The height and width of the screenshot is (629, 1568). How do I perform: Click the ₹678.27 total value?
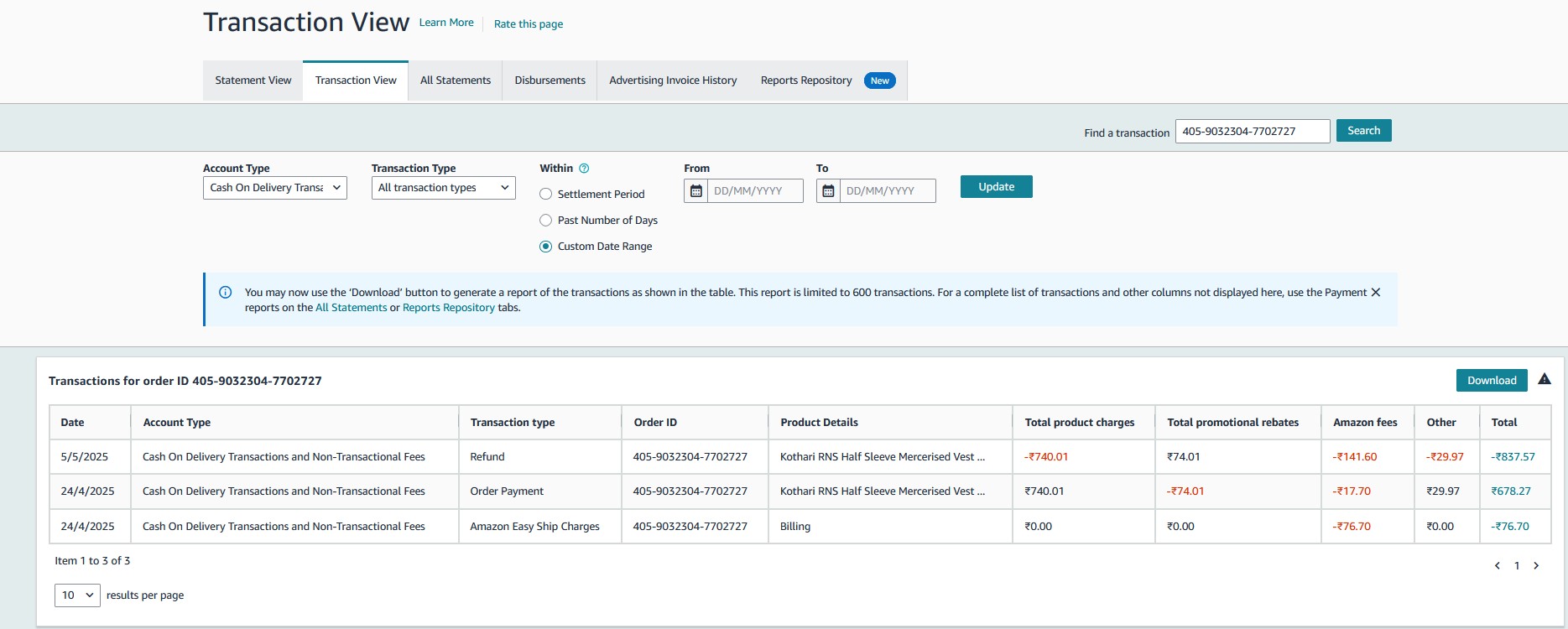(1511, 491)
